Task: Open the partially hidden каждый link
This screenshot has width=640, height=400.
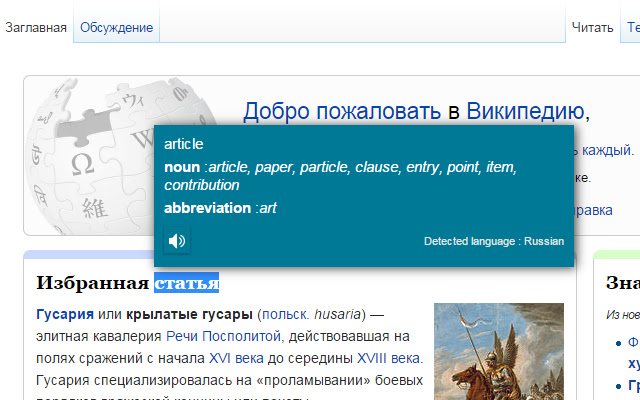Action: 602,151
